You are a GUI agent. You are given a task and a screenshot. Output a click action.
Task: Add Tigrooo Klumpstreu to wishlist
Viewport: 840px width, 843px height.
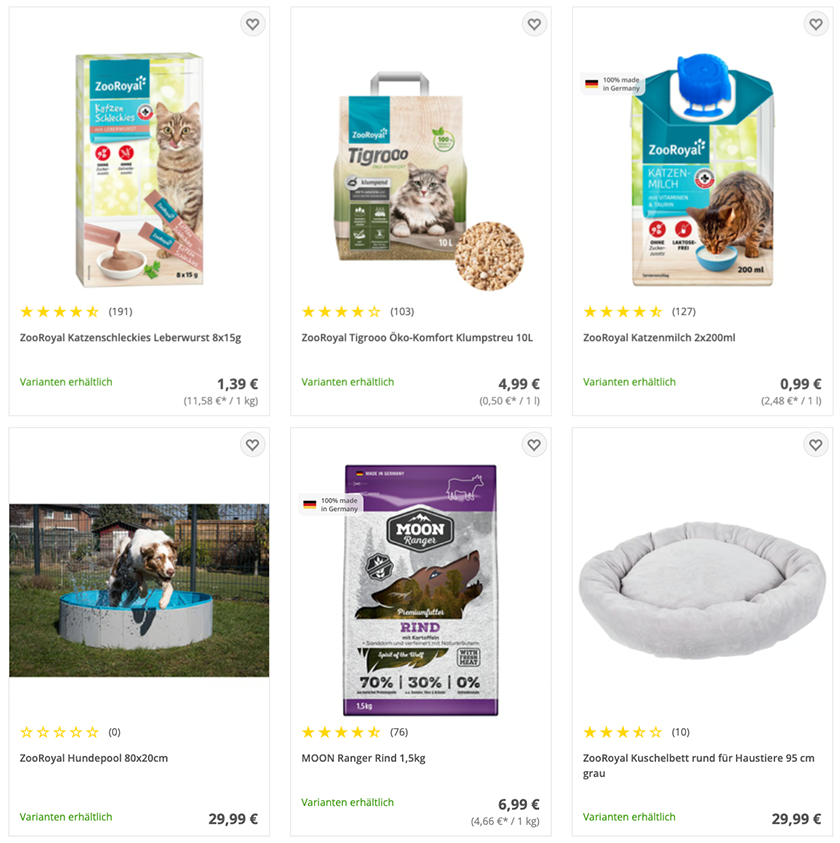[x=534, y=24]
